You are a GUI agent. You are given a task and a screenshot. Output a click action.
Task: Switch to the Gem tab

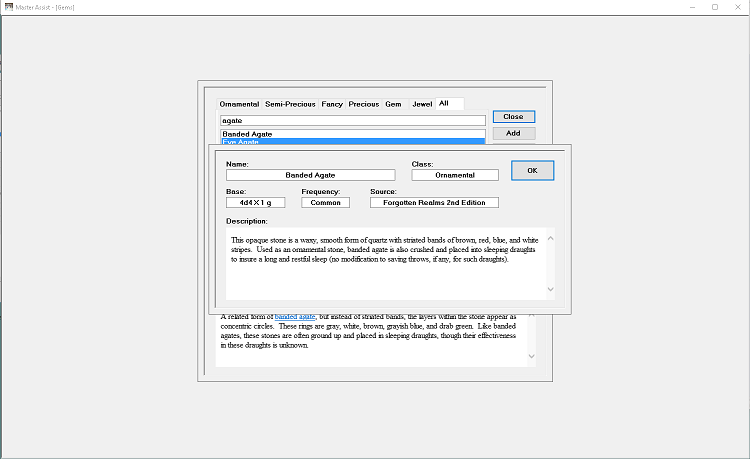pyautogui.click(x=394, y=104)
